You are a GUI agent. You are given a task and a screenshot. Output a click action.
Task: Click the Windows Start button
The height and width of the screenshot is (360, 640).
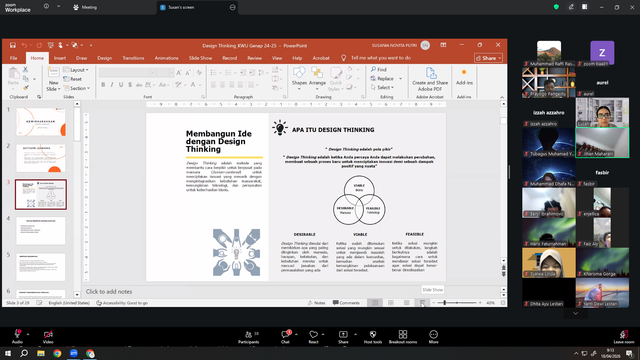pyautogui.click(x=8, y=353)
